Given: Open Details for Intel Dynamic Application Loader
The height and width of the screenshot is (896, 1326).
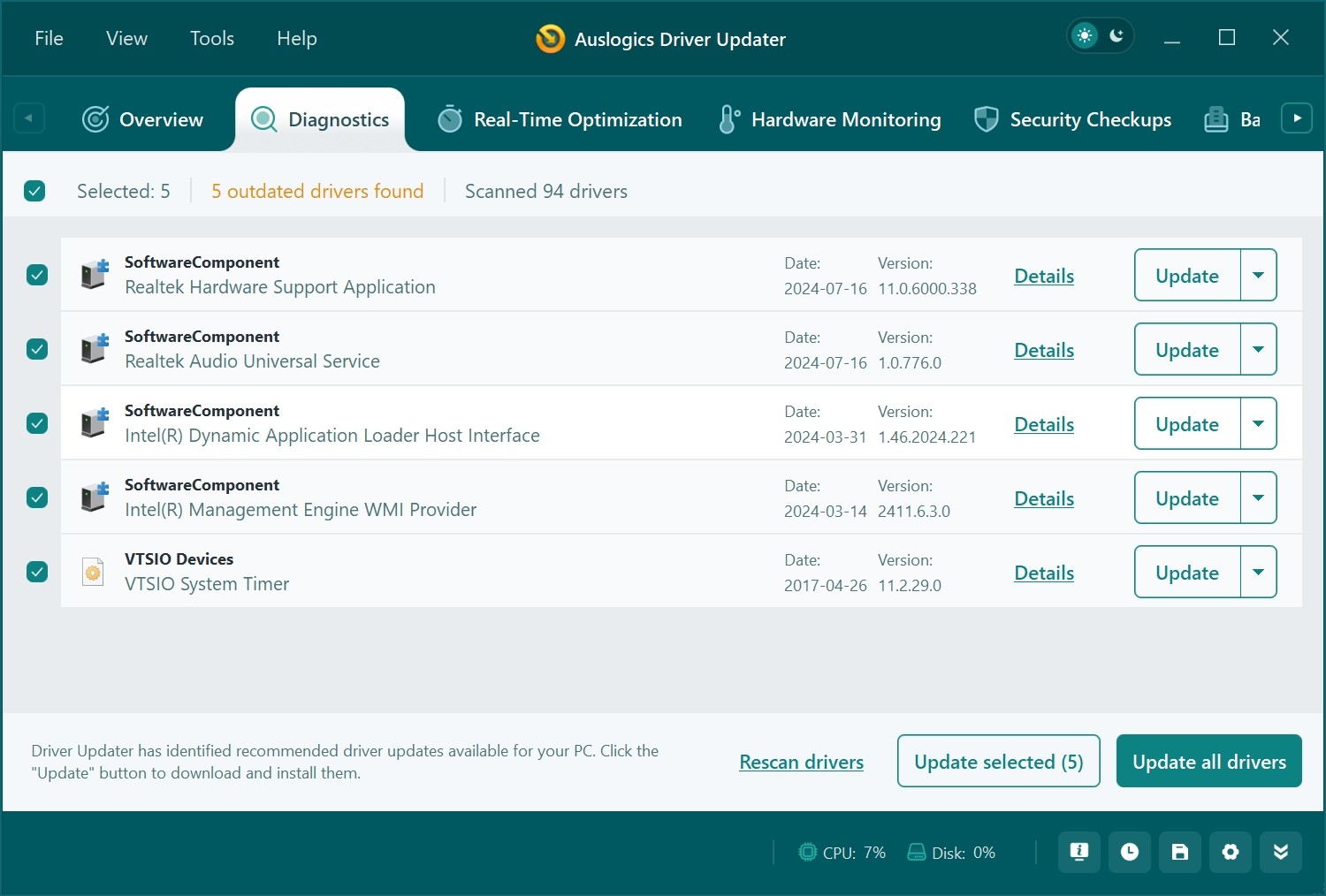Looking at the screenshot, I should (1044, 424).
